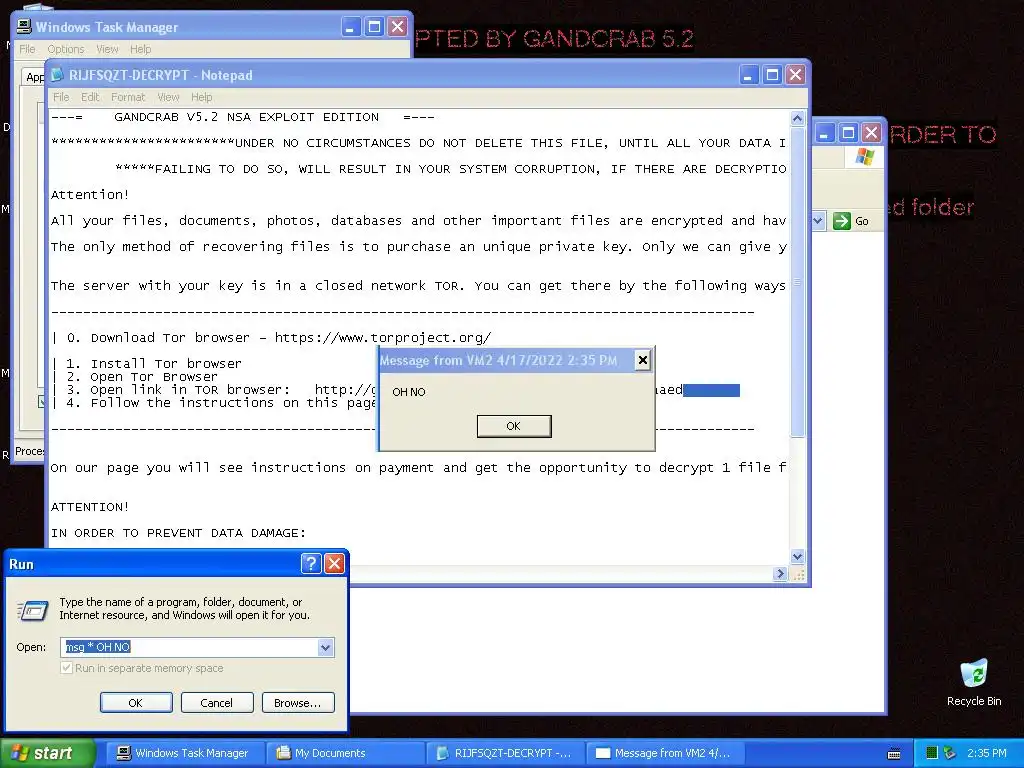1024x768 pixels.
Task: Click Notepad's scroll down arrow
Action: (797, 556)
